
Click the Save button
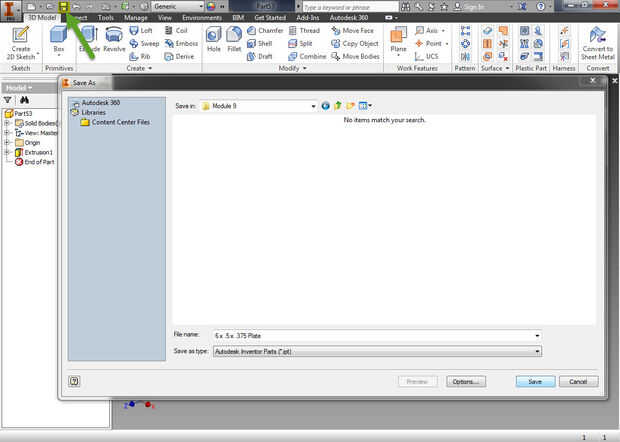click(x=535, y=382)
